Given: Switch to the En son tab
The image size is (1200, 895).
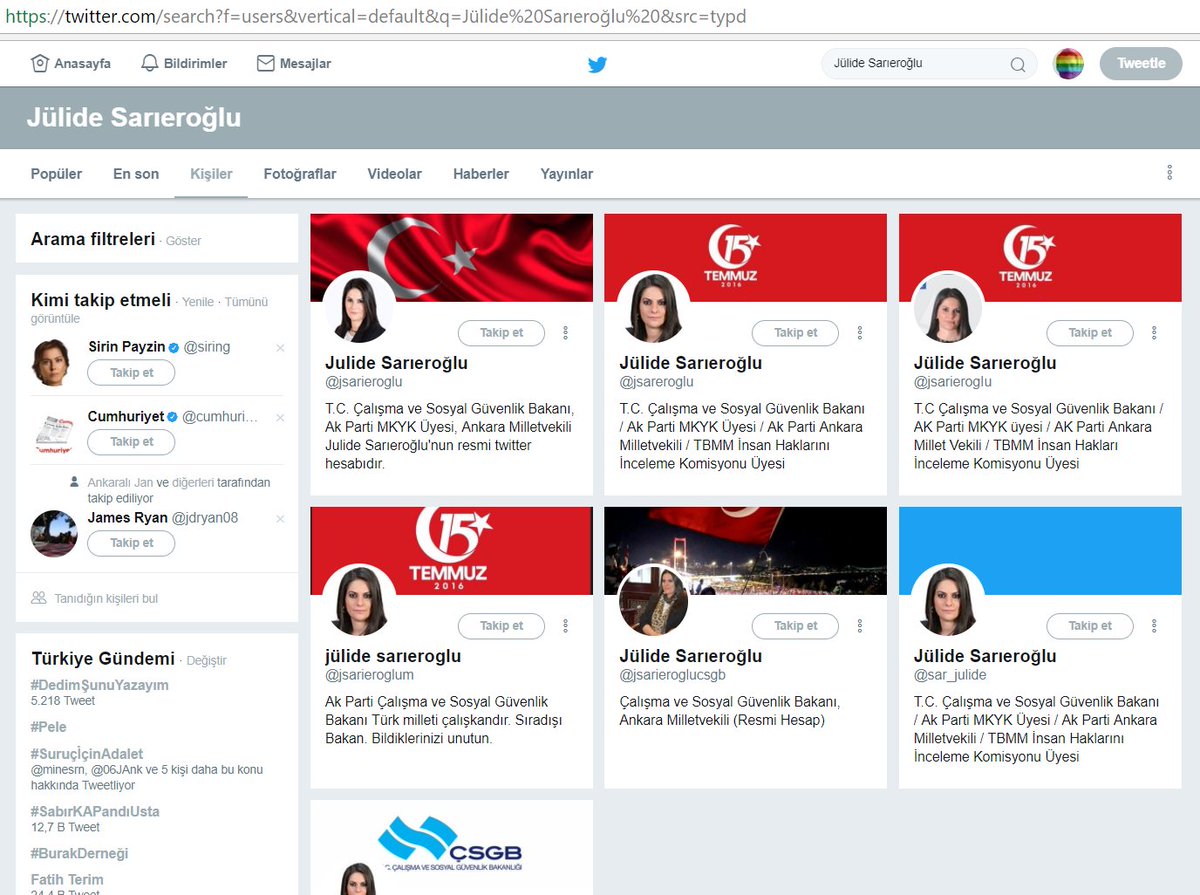Looking at the screenshot, I should click(x=136, y=174).
